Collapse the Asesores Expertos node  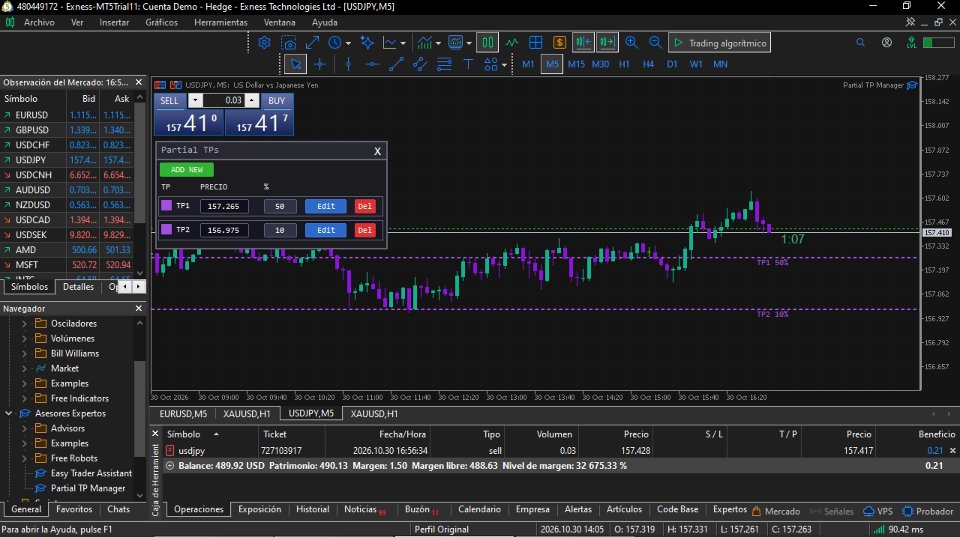[9, 413]
